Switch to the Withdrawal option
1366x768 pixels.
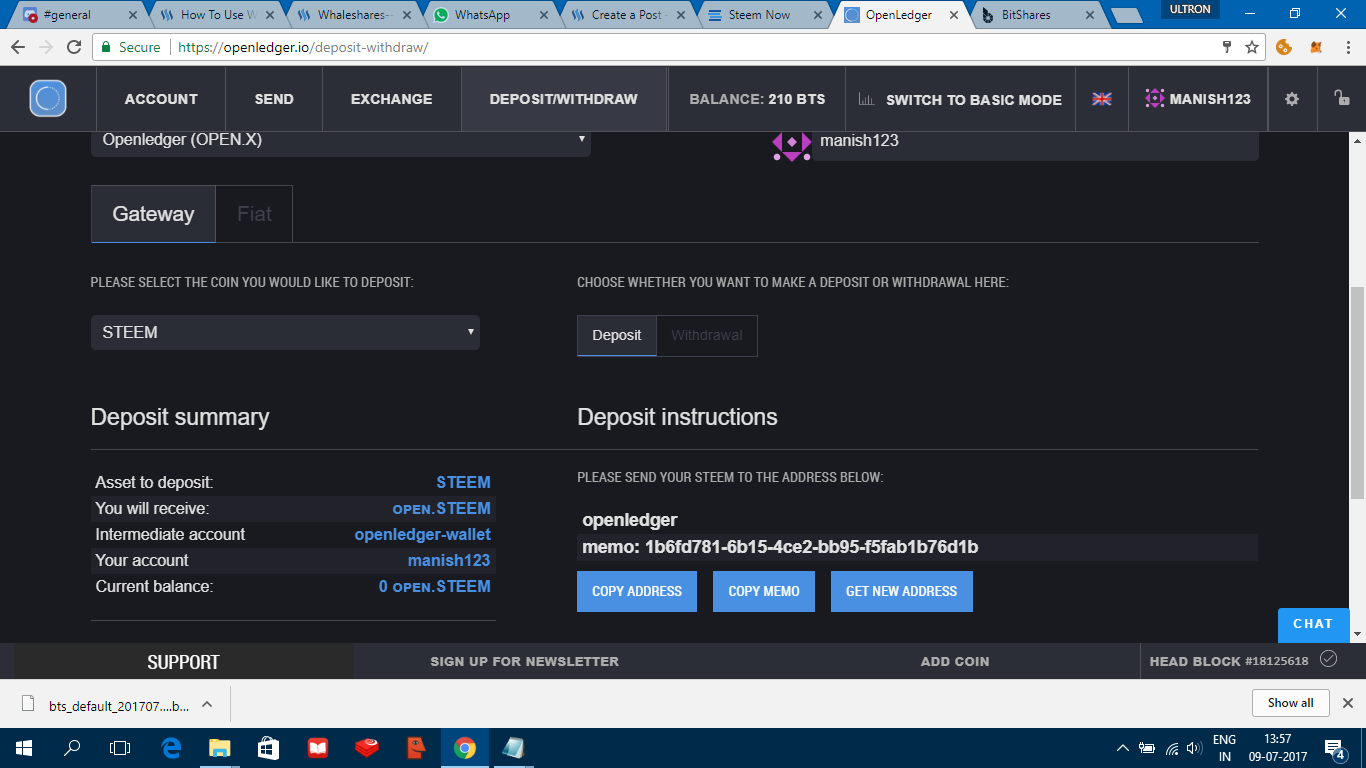(x=707, y=335)
